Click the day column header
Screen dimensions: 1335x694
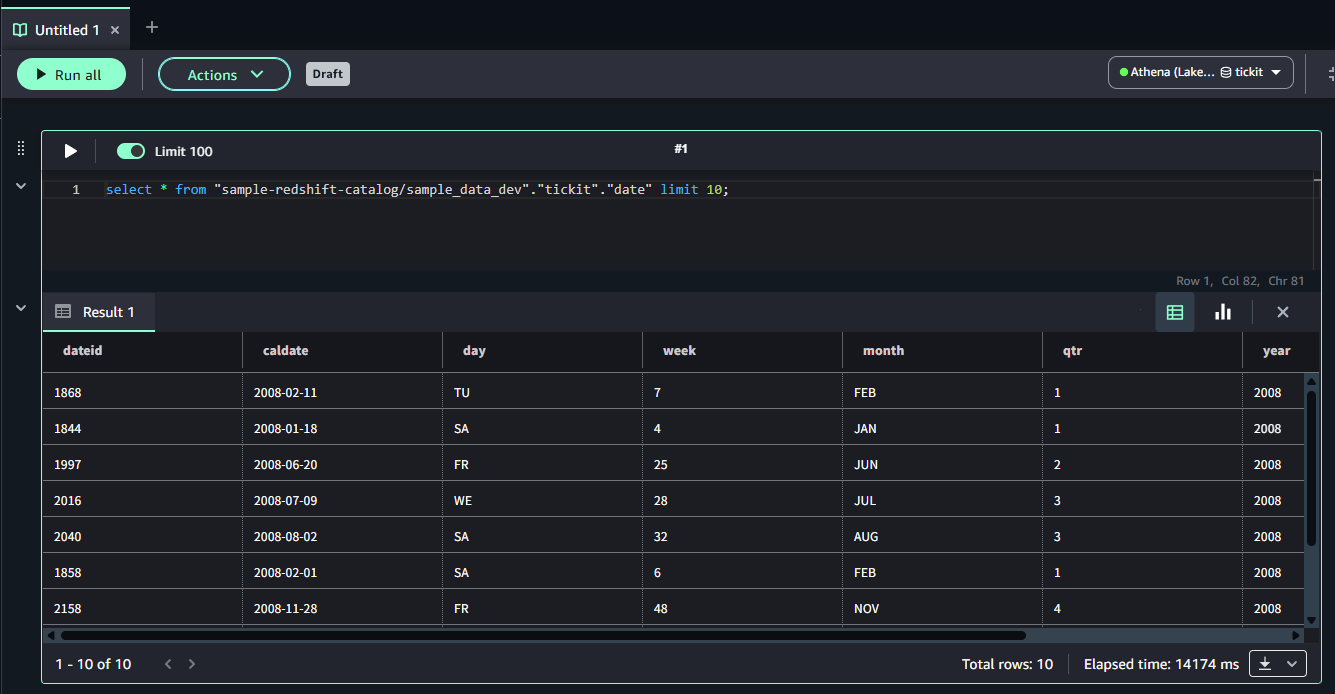point(542,351)
